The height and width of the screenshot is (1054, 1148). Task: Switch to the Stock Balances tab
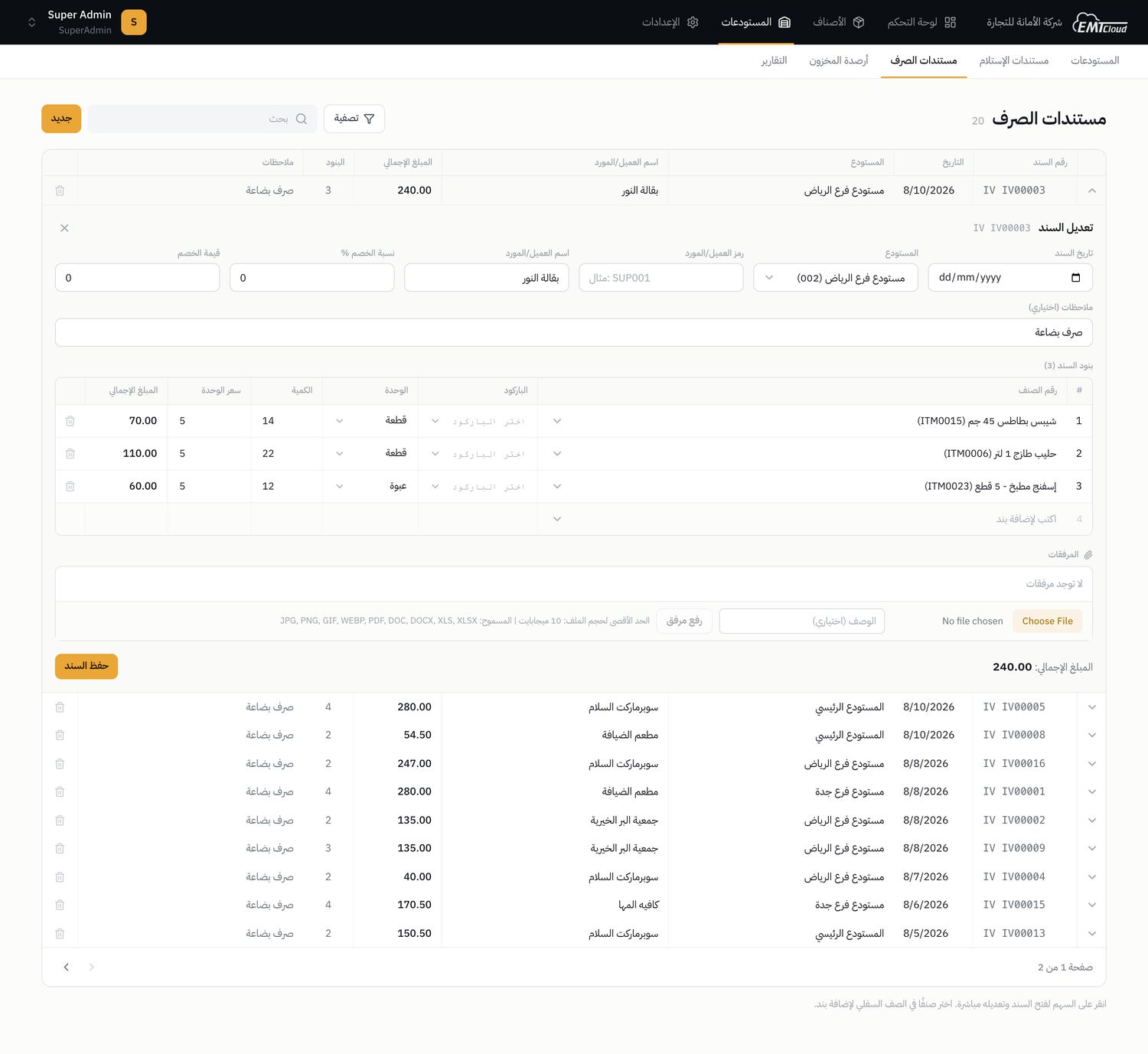click(839, 60)
